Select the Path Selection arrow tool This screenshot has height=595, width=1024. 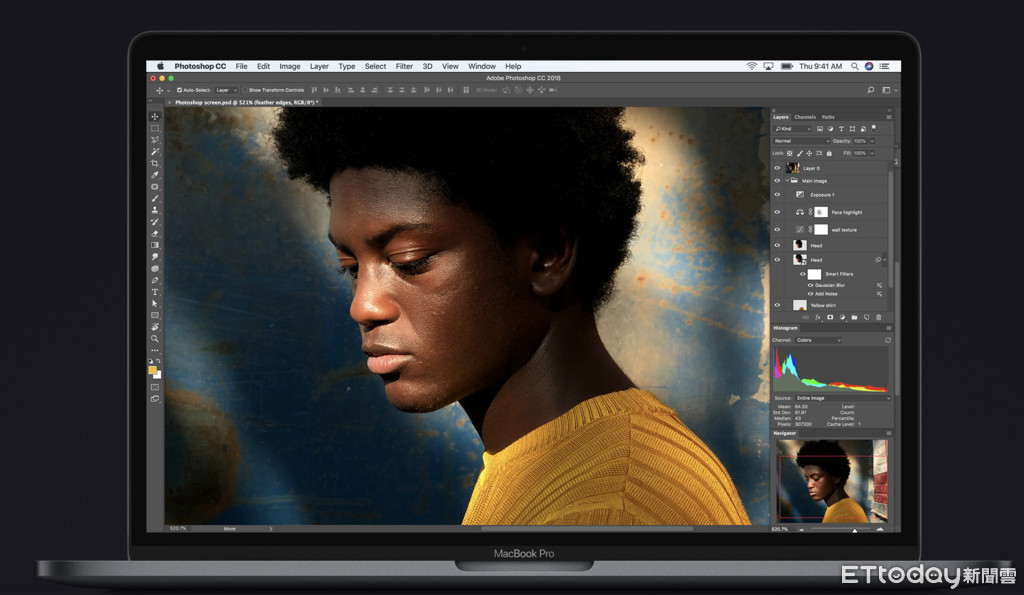[x=155, y=304]
